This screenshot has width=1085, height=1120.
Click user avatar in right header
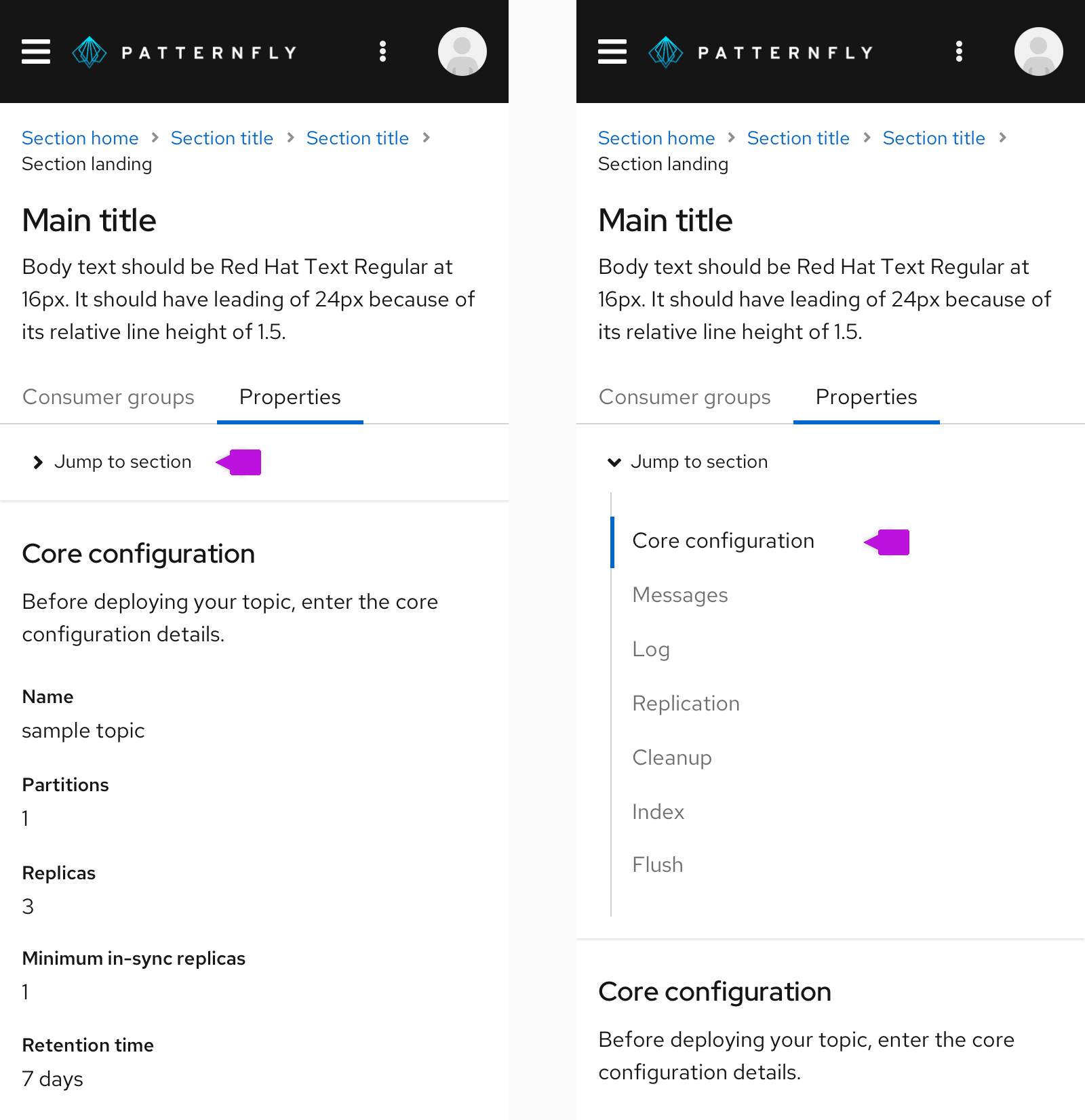tap(1038, 52)
